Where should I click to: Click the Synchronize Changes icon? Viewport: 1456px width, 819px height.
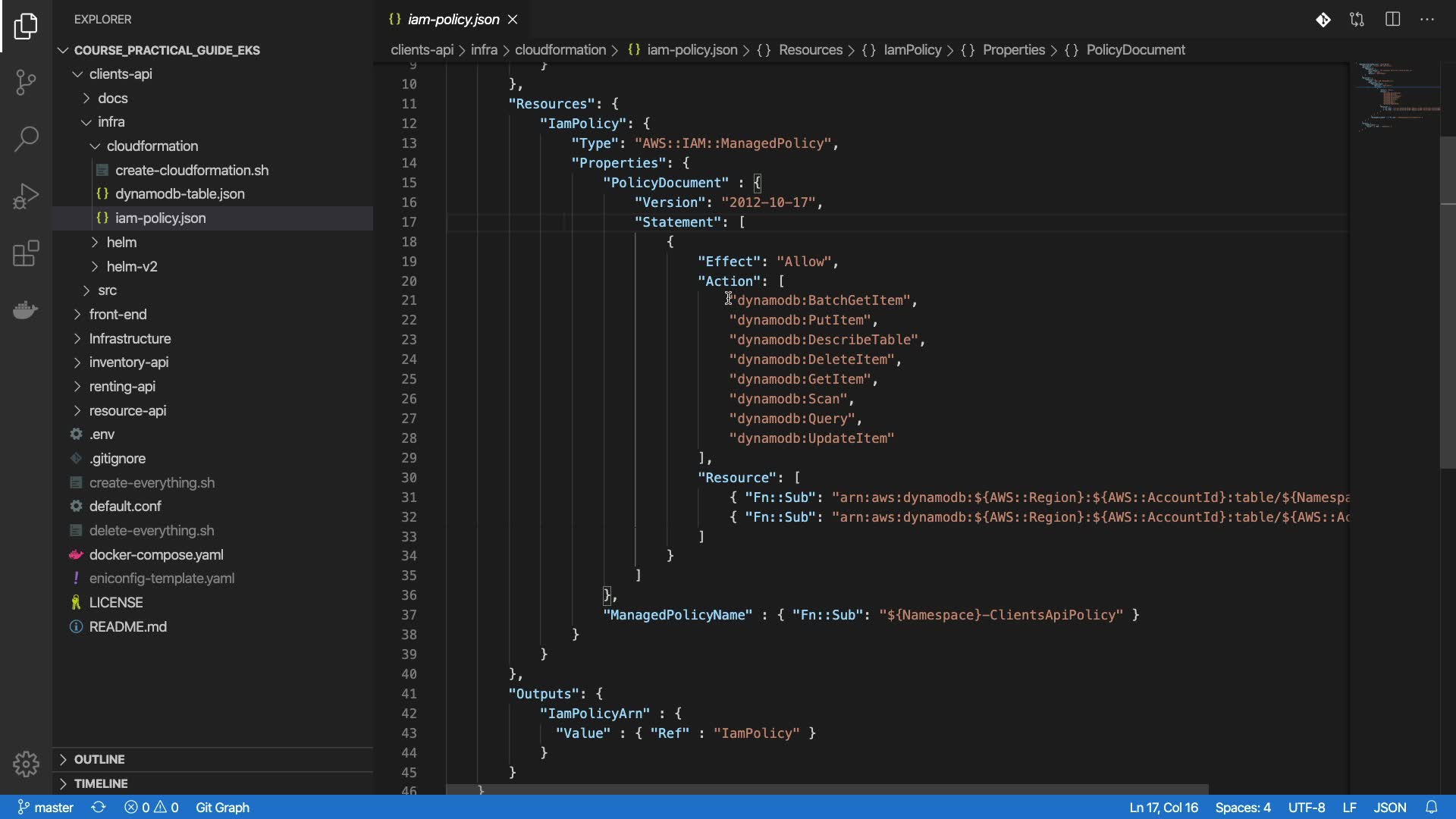(x=99, y=808)
